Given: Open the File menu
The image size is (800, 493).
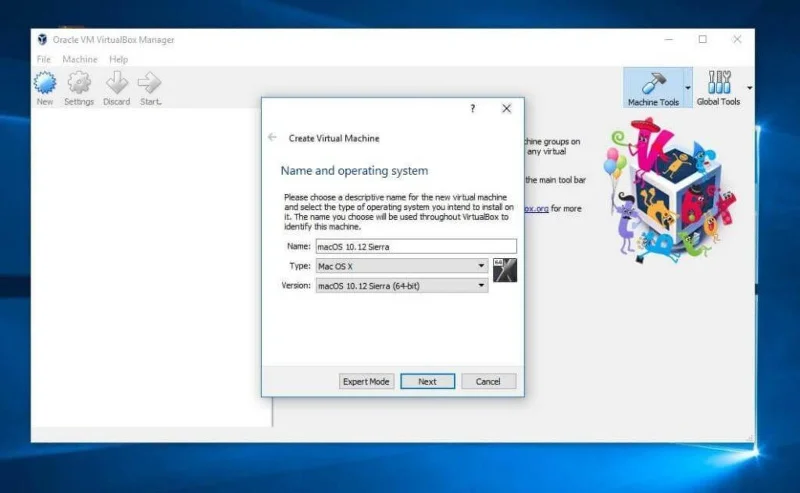Looking at the screenshot, I should (44, 59).
